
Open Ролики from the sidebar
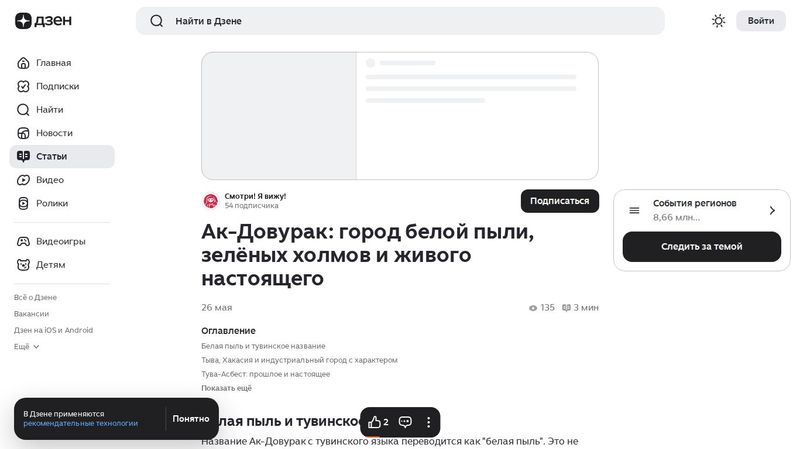(x=52, y=203)
